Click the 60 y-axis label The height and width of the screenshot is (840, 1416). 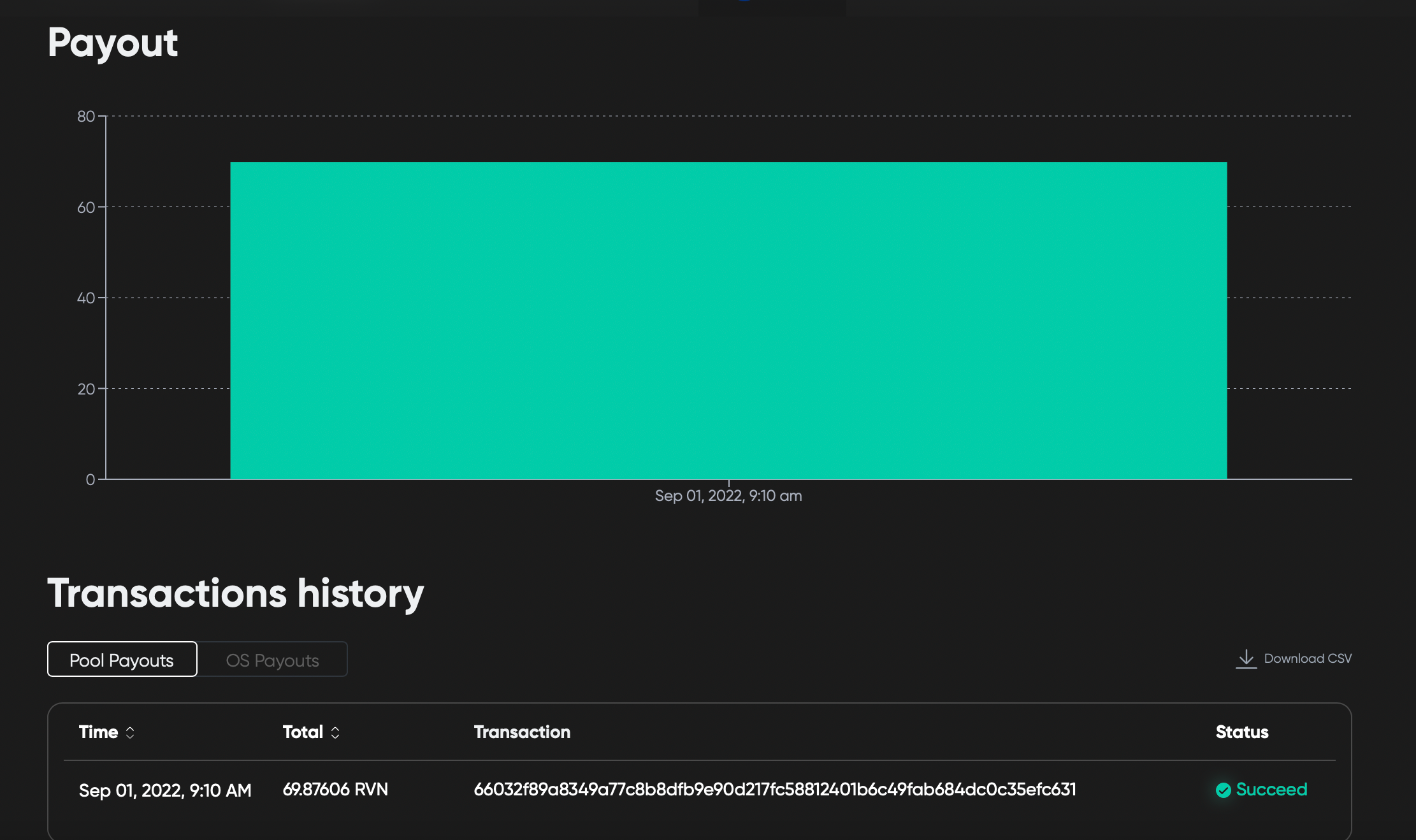86,207
